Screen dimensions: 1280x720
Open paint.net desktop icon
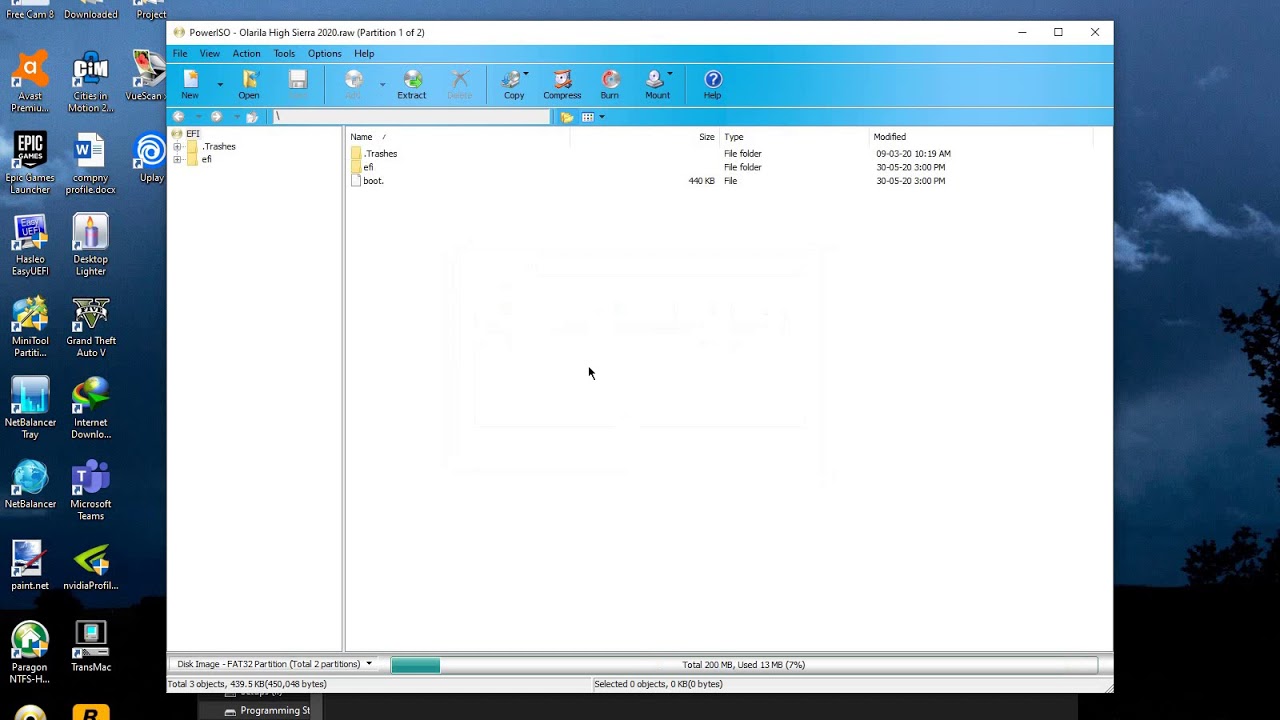tap(30, 566)
